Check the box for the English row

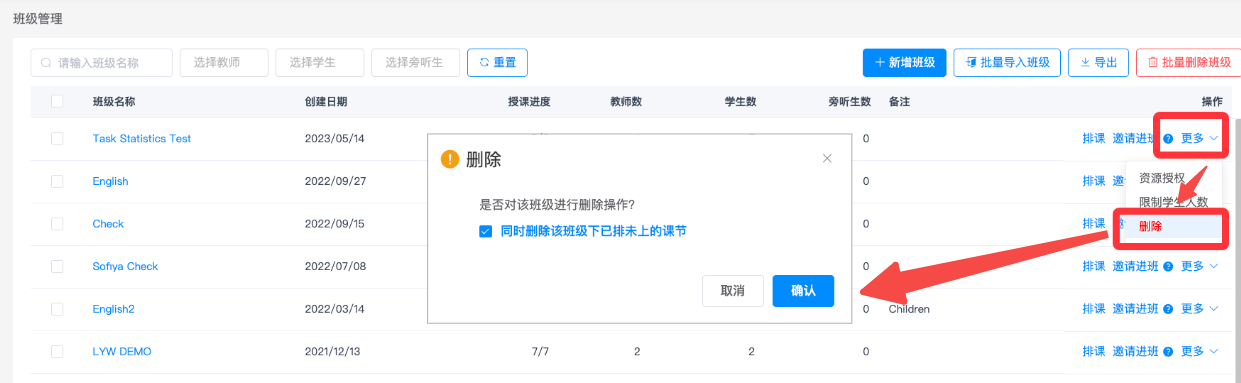57,181
